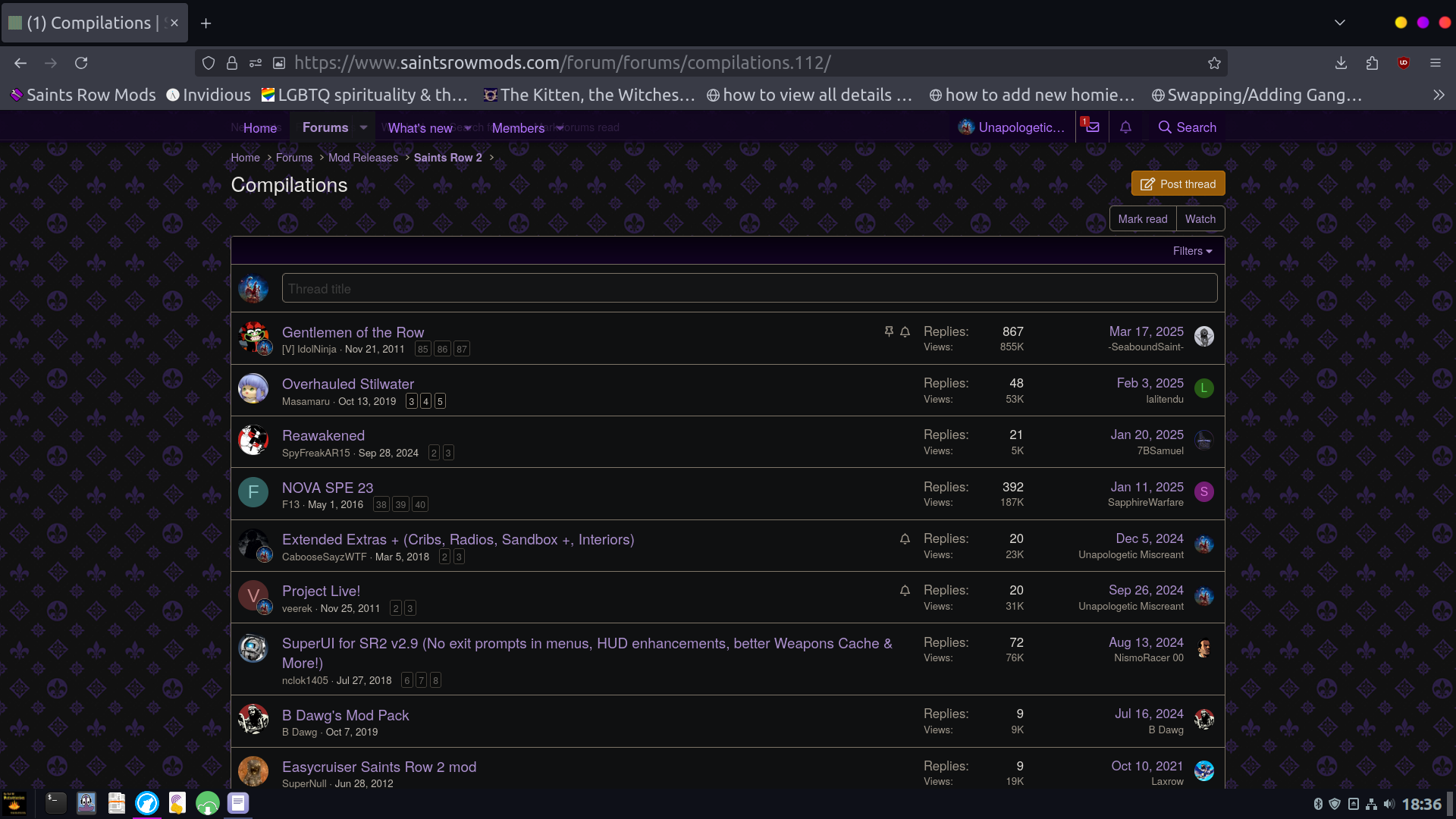Open the web browser icon in taskbar
Viewport: 1456px width, 819px height.
coord(147,803)
